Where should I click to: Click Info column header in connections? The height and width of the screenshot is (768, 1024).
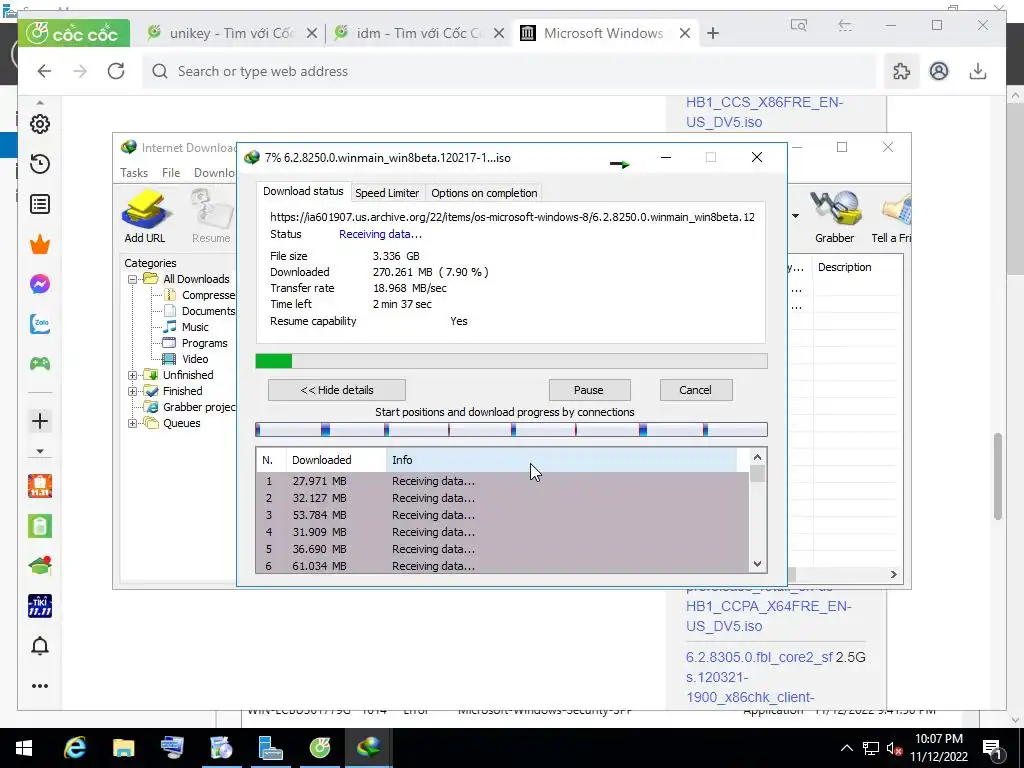562,460
